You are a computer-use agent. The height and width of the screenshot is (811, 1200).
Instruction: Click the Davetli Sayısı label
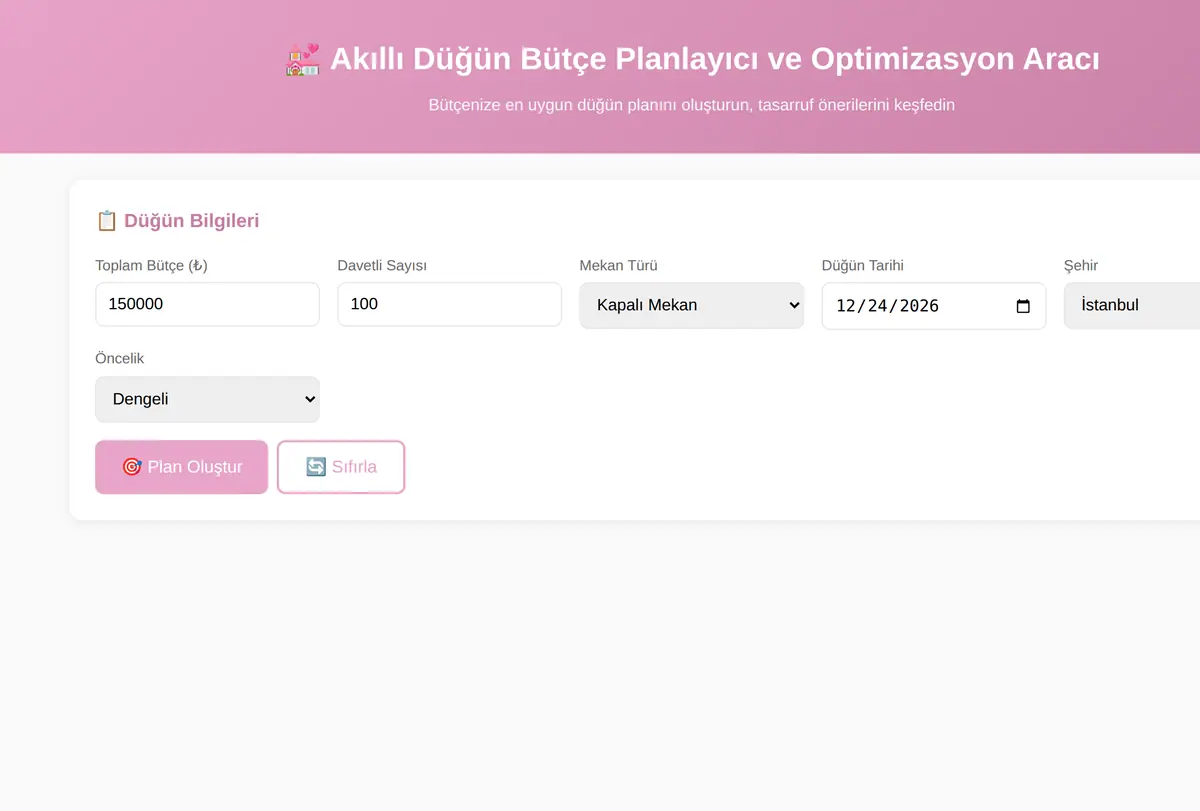(382, 265)
